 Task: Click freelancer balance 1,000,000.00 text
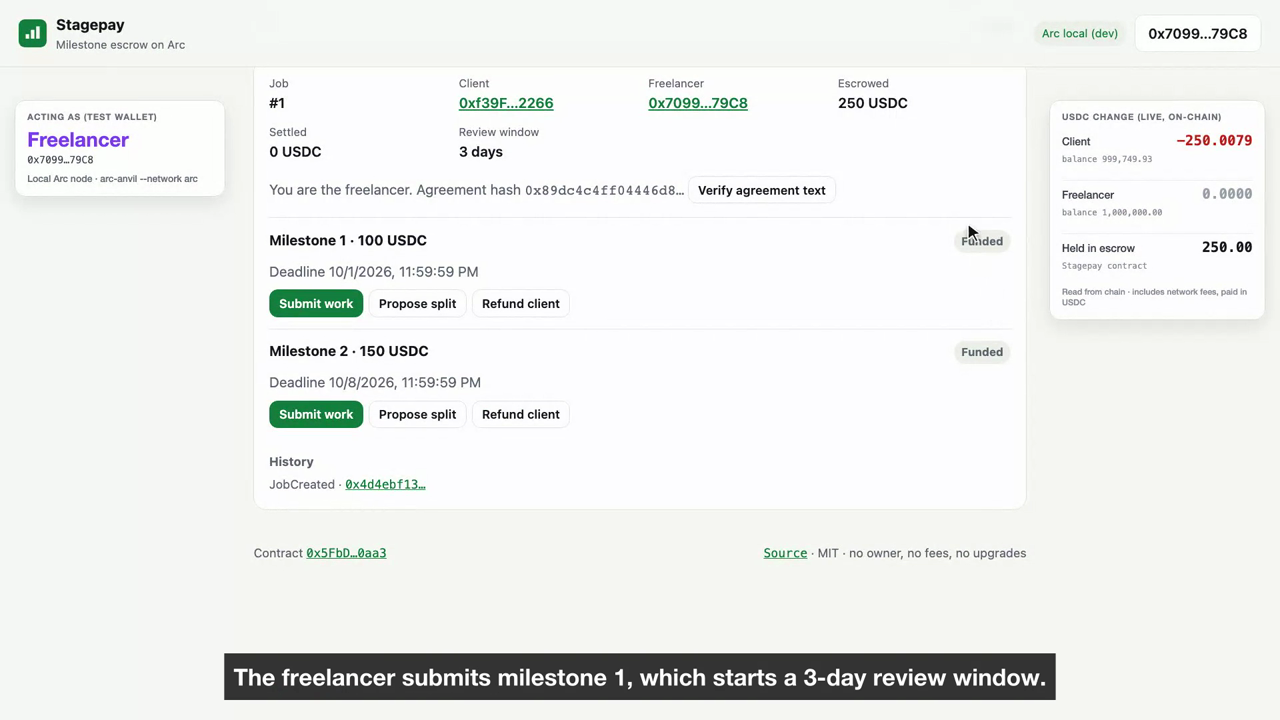click(x=1112, y=212)
